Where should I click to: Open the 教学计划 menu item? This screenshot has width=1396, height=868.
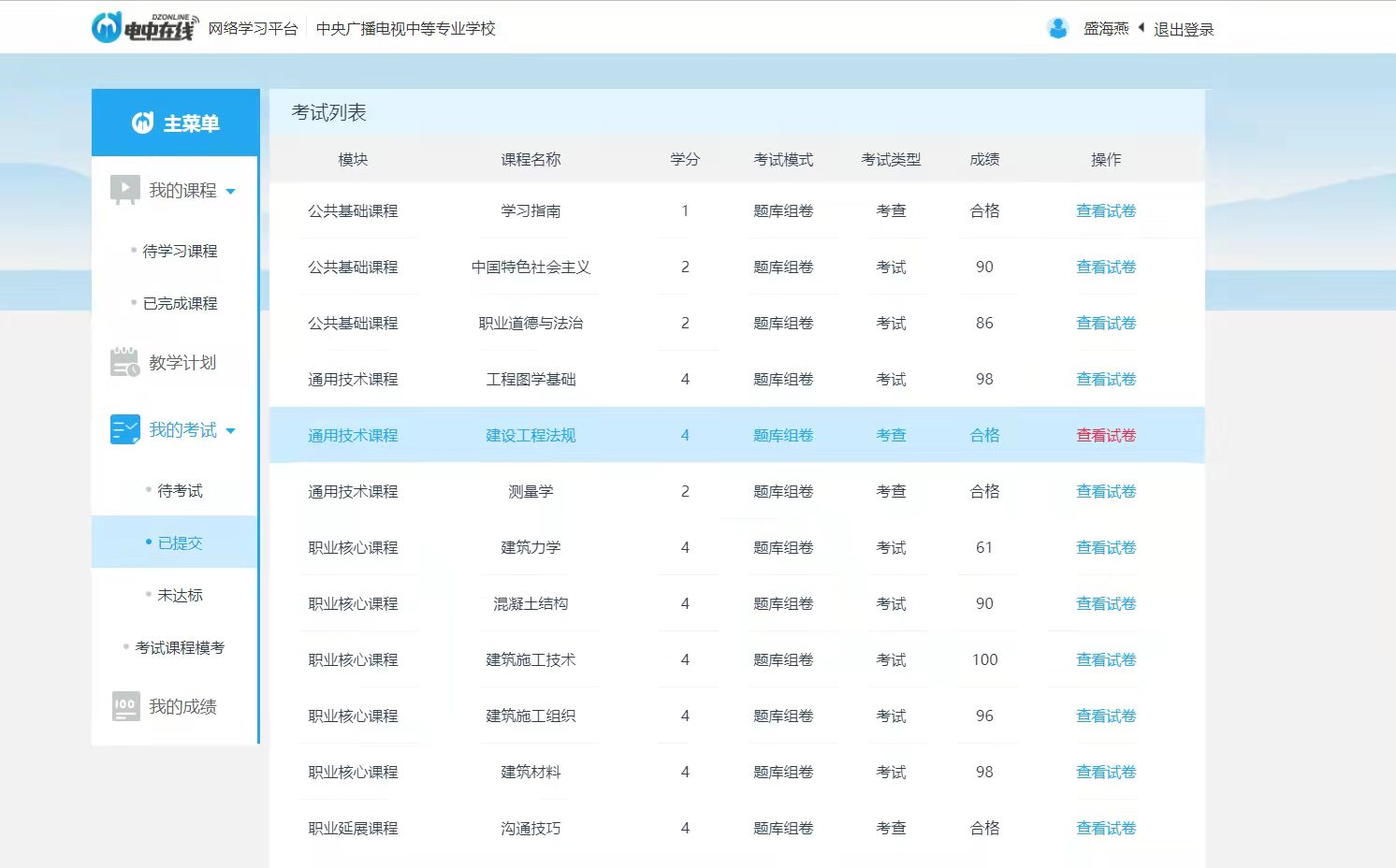pyautogui.click(x=182, y=362)
